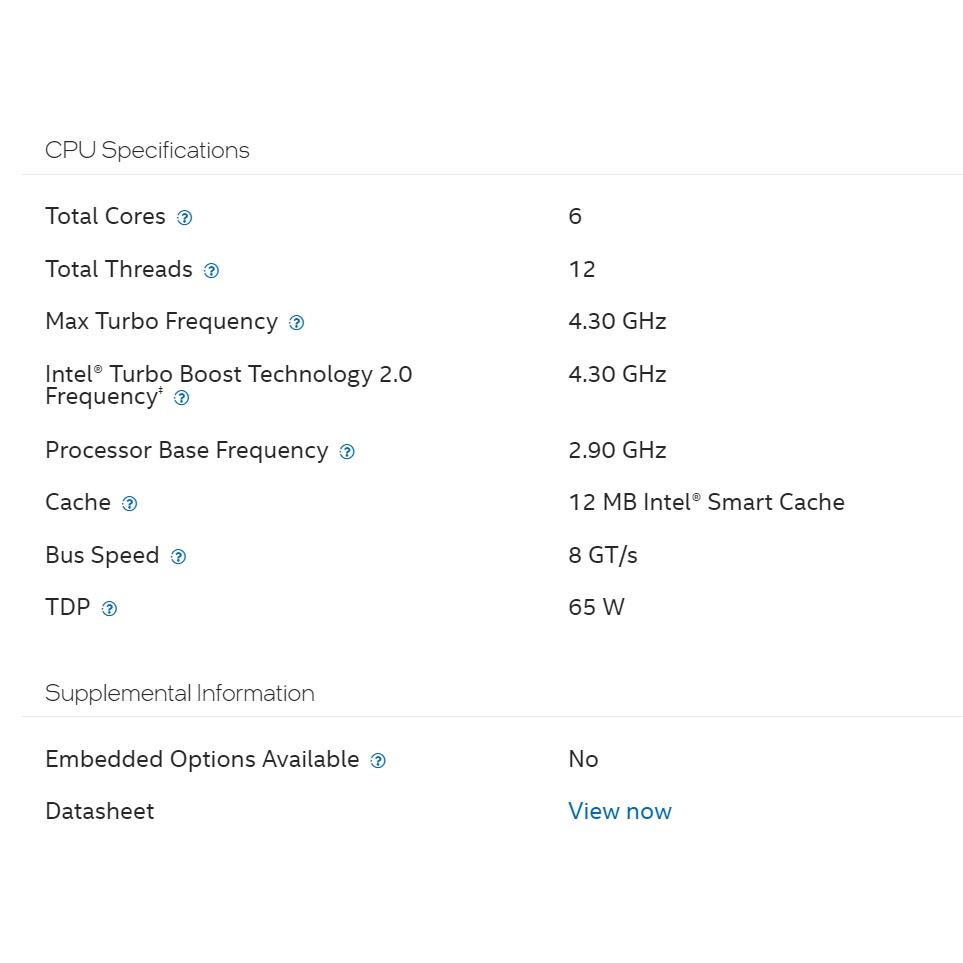Screen dimensions: 963x963
Task: Select the 2.90 GHz base frequency value
Action: click(617, 450)
